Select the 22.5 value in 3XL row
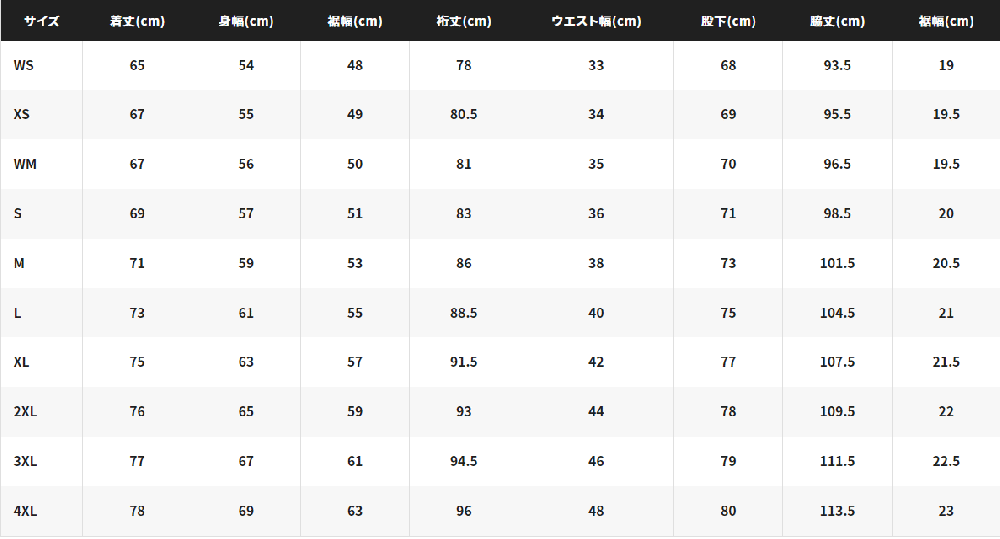 pos(946,461)
